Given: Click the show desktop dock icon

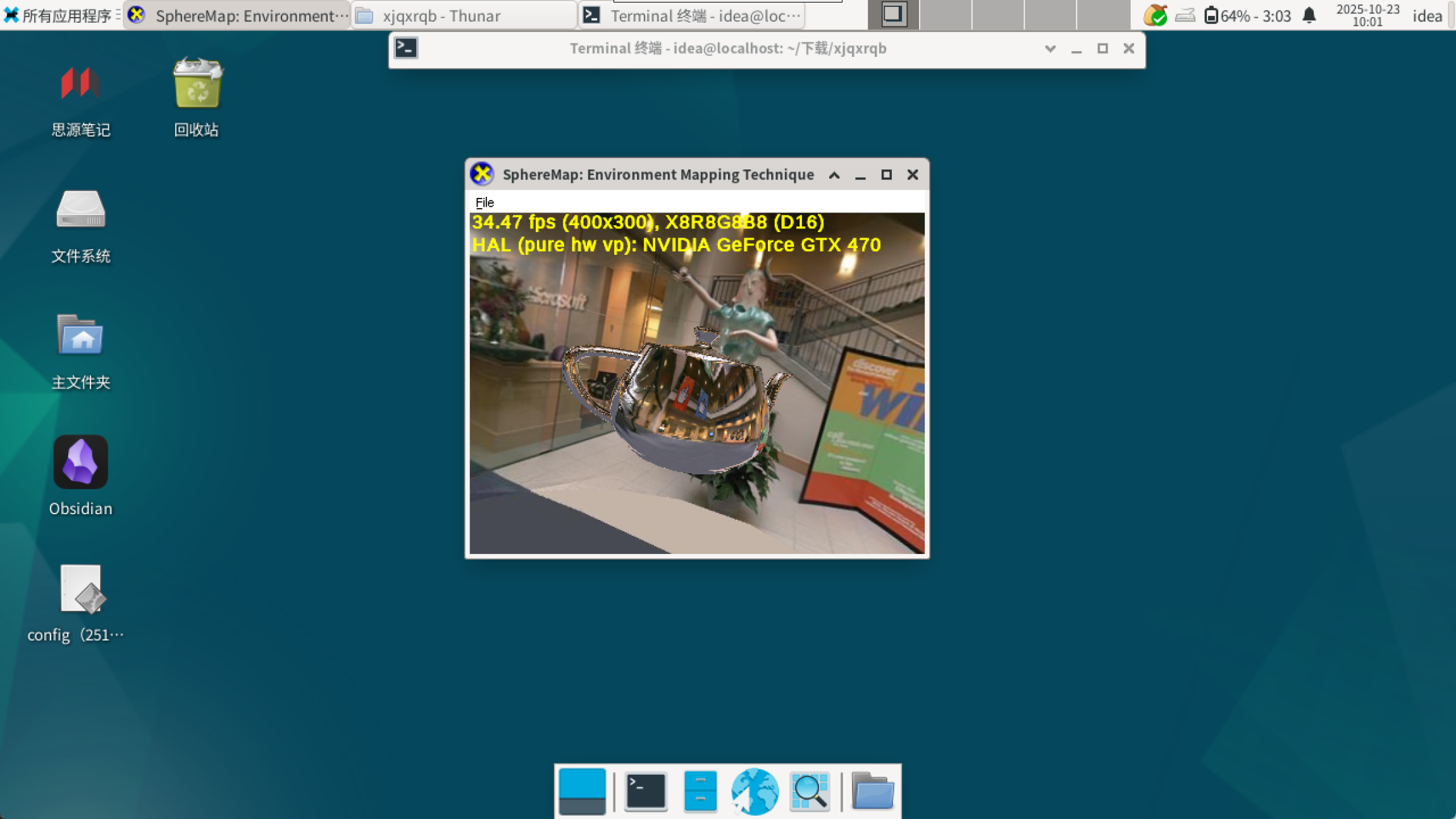Looking at the screenshot, I should tap(582, 791).
